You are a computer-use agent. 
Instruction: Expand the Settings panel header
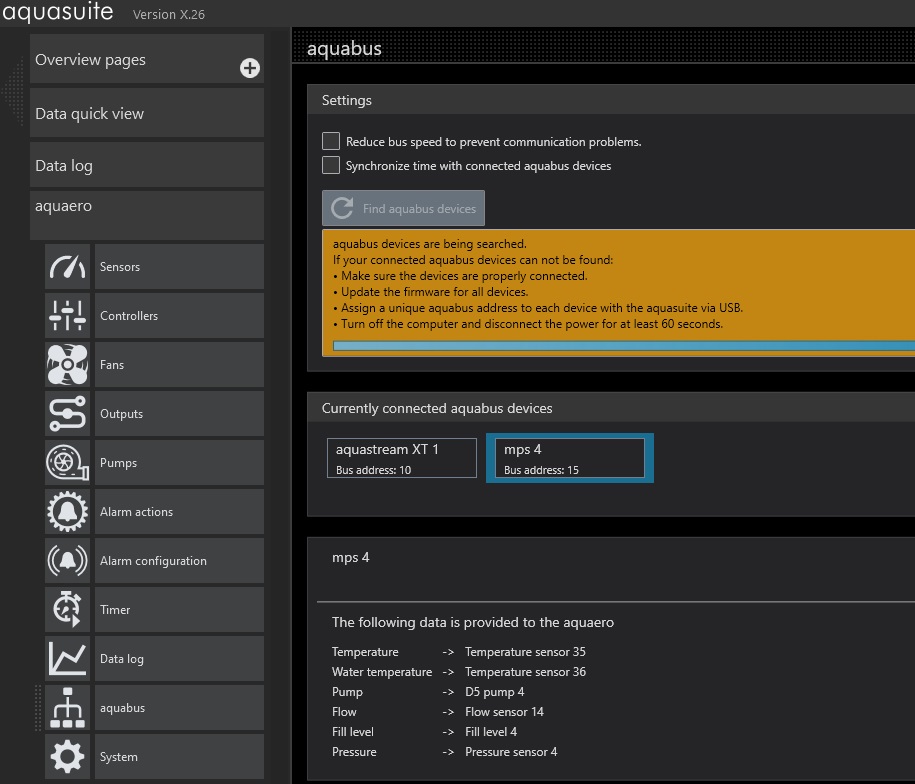[x=610, y=100]
